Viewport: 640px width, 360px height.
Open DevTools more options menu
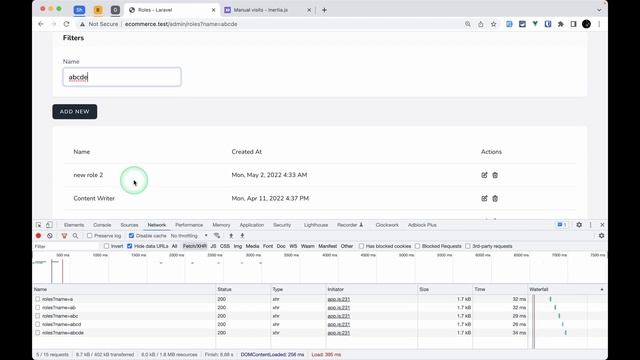(591, 225)
